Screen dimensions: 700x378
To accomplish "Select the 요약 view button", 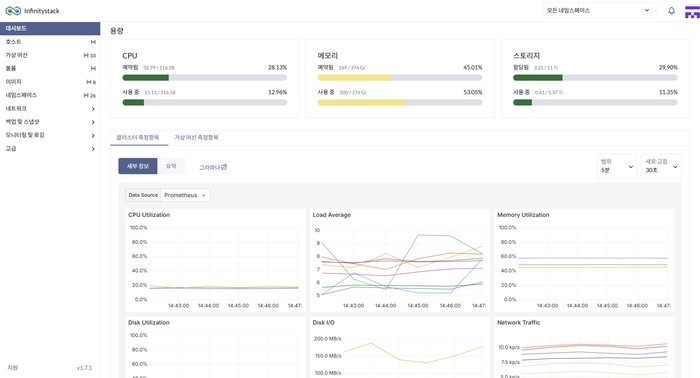I will (171, 166).
